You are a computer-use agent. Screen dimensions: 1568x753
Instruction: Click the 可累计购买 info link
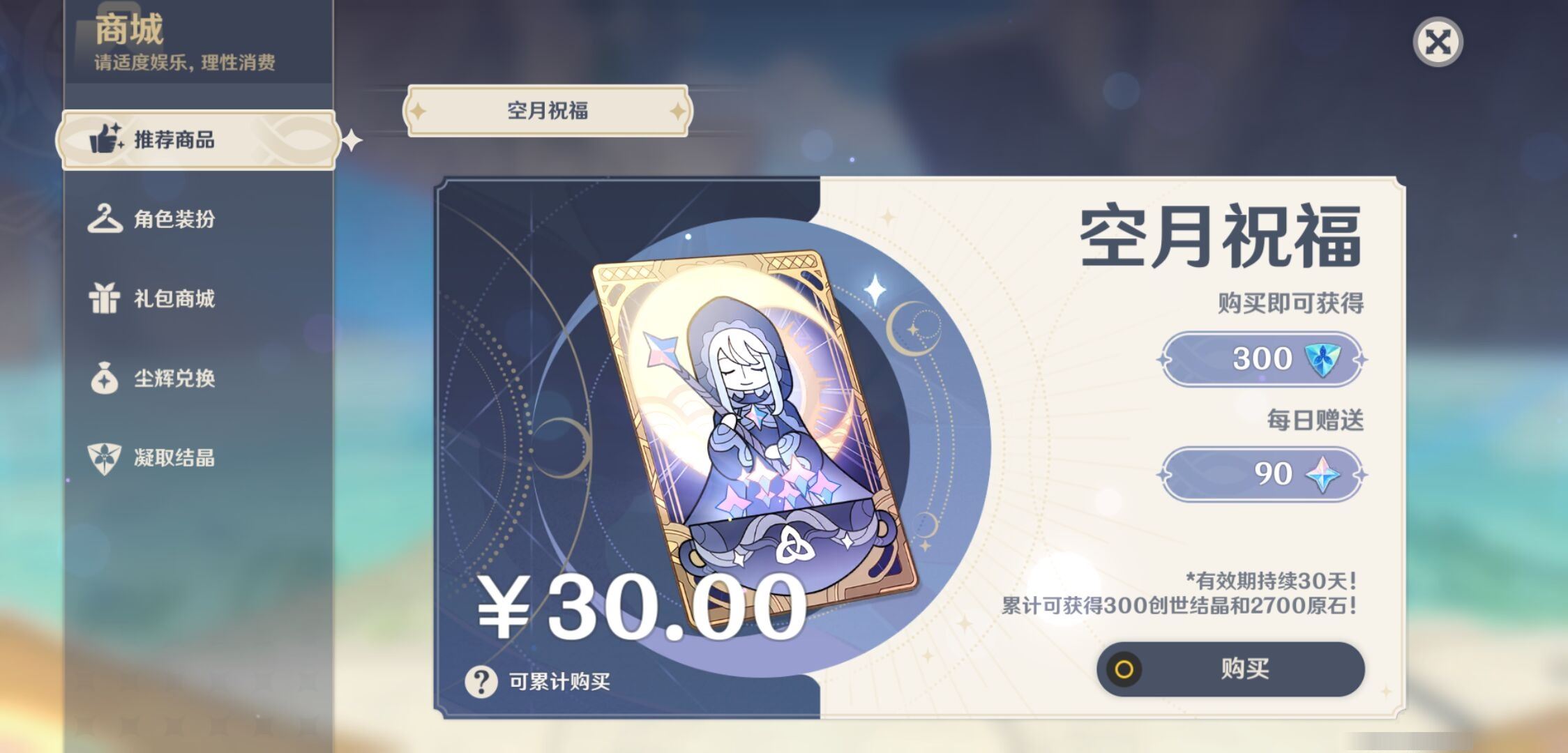pyautogui.click(x=559, y=681)
